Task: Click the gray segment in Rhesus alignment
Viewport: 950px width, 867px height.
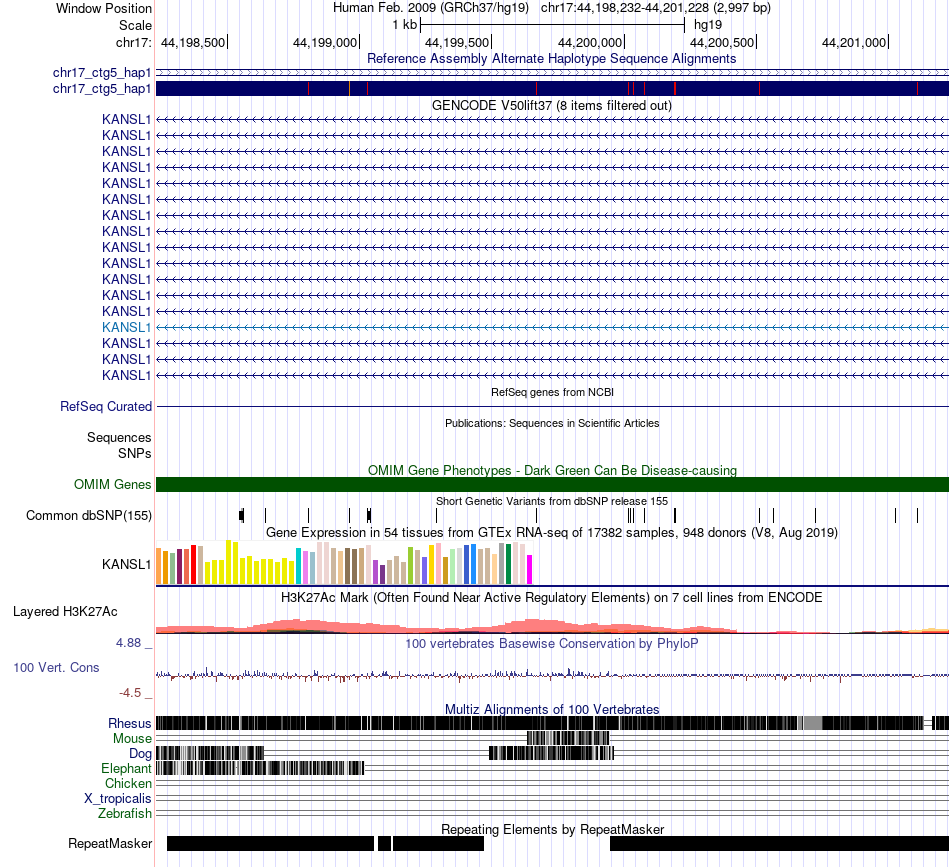Action: tap(812, 723)
